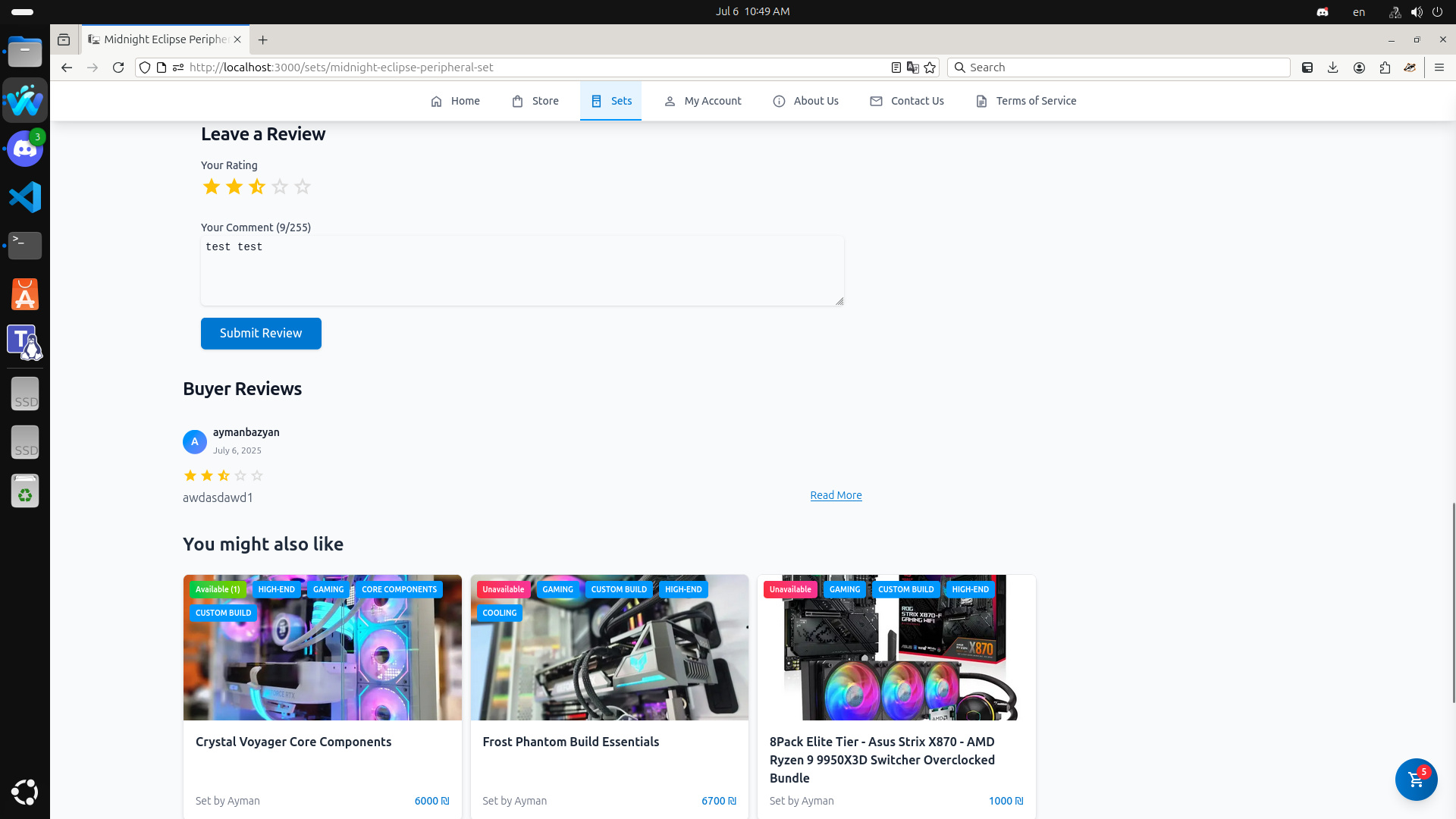Show Applications via Ubuntu logo
Screen dimensions: 1456x819
click(25, 792)
